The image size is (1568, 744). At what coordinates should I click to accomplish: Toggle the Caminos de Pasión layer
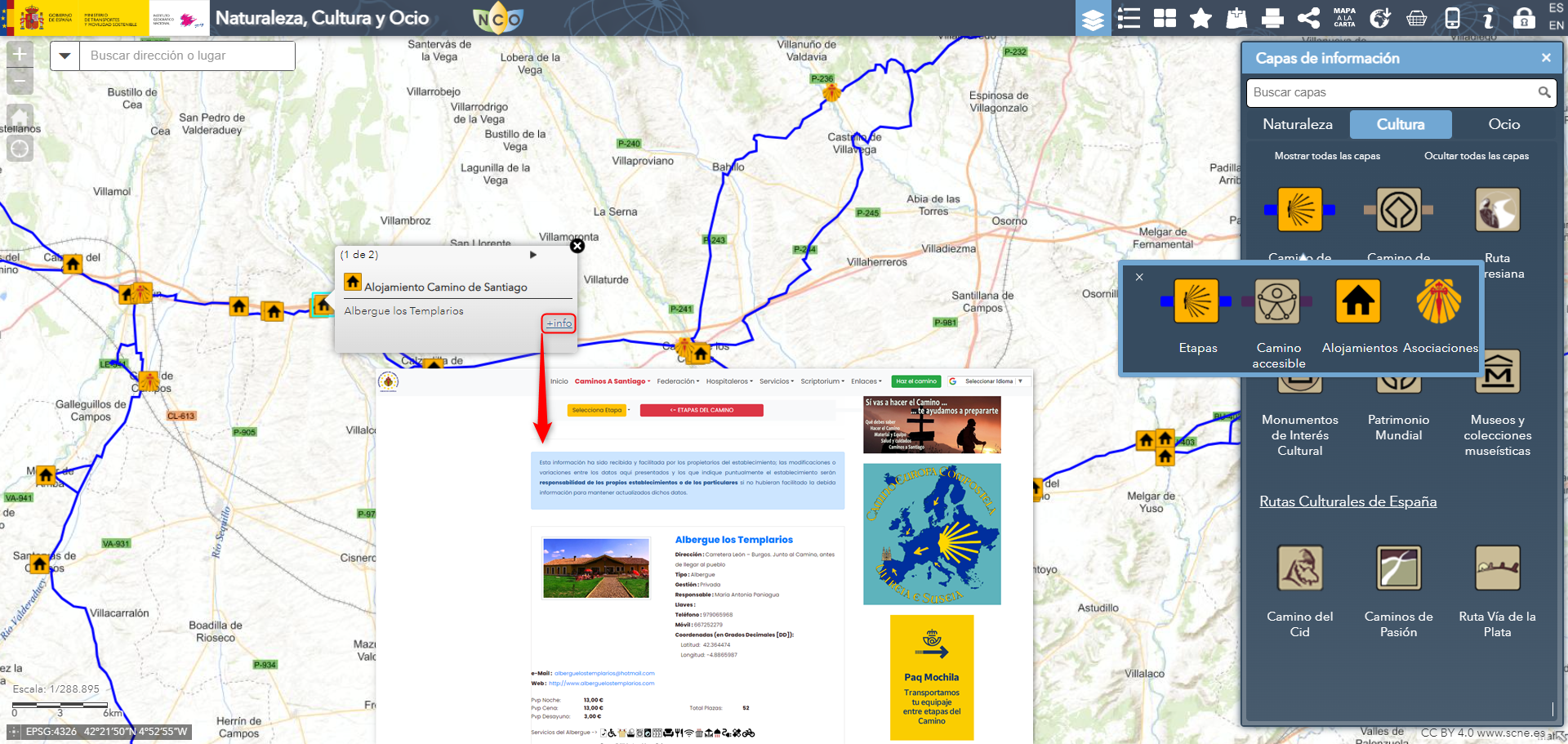point(1398,568)
